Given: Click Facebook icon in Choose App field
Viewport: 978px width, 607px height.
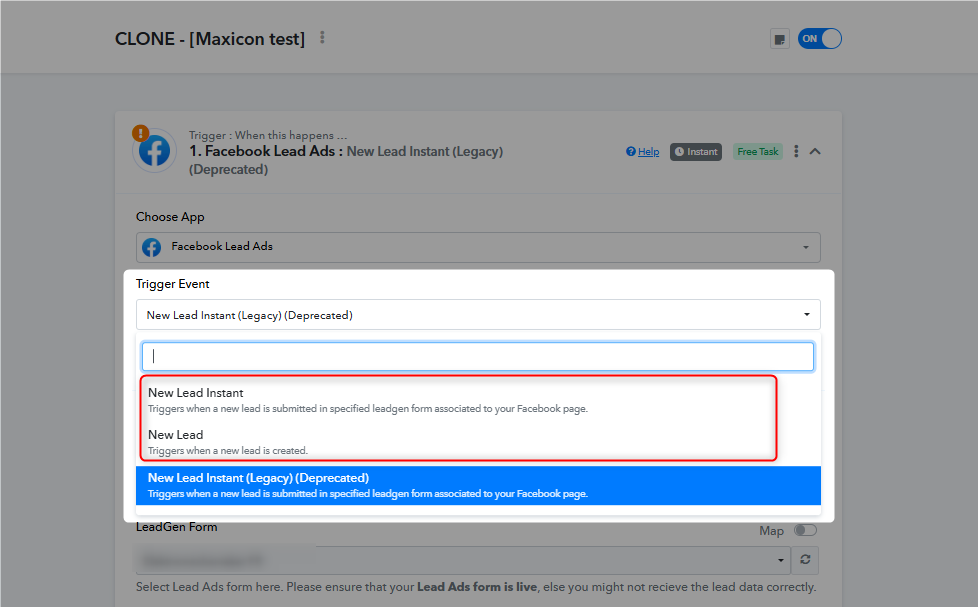Looking at the screenshot, I should [152, 247].
